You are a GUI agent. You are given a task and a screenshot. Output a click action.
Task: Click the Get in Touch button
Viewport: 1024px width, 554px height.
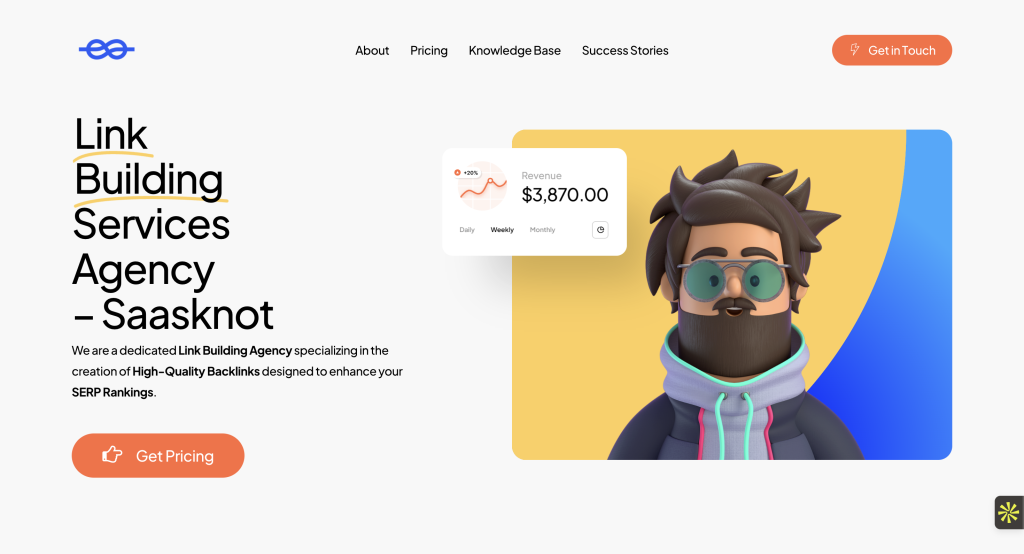point(891,50)
